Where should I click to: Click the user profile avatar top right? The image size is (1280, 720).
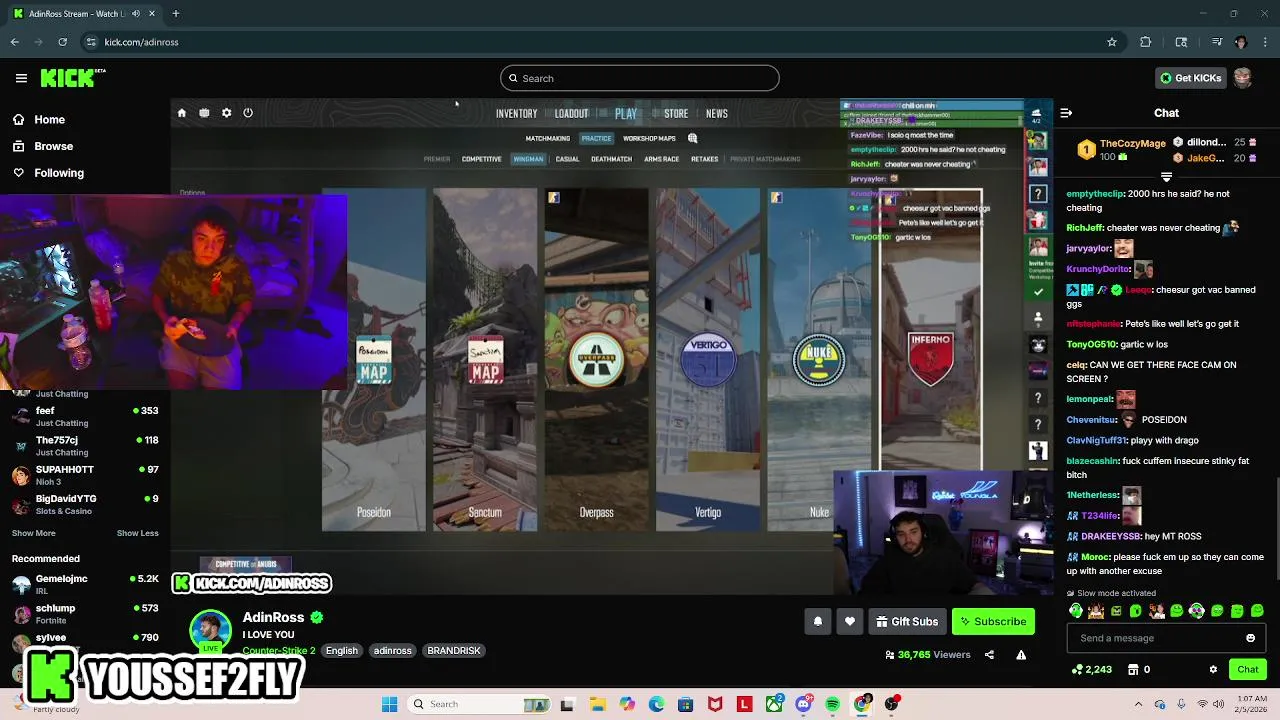1242,78
